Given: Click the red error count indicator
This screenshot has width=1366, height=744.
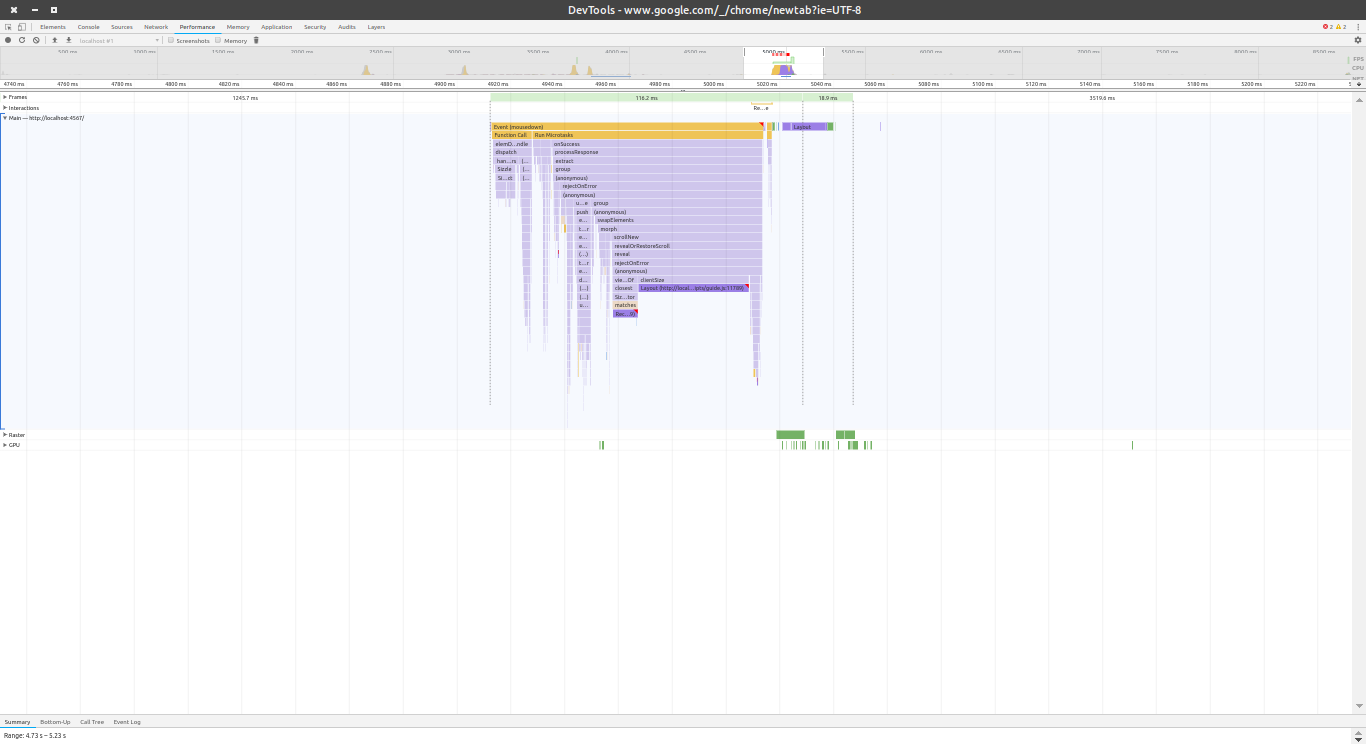Looking at the screenshot, I should click(1327, 27).
